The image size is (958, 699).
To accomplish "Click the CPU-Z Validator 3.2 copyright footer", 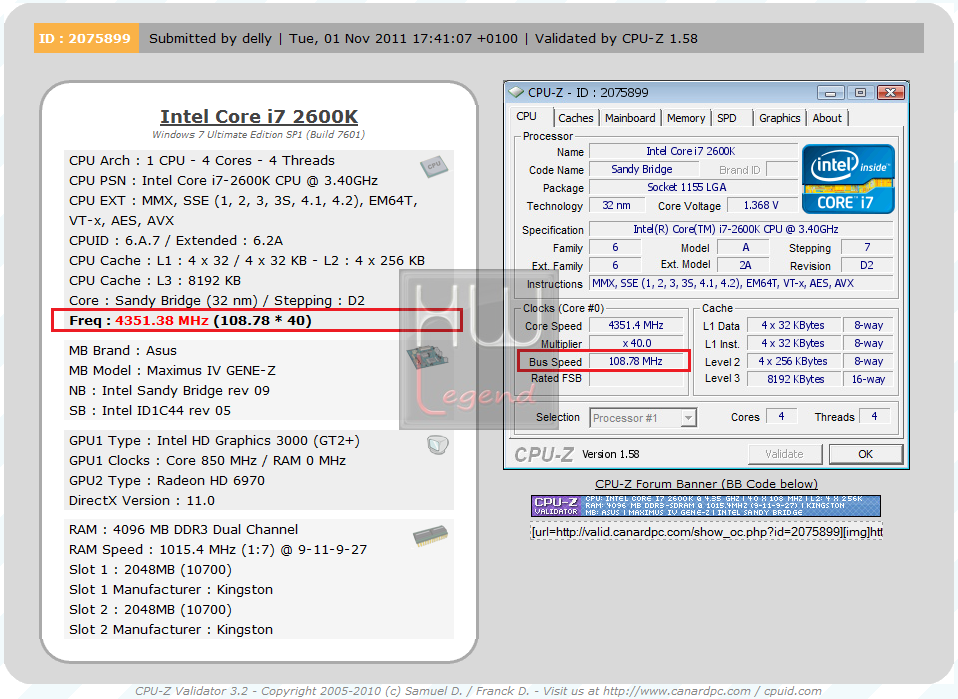I will (478, 691).
